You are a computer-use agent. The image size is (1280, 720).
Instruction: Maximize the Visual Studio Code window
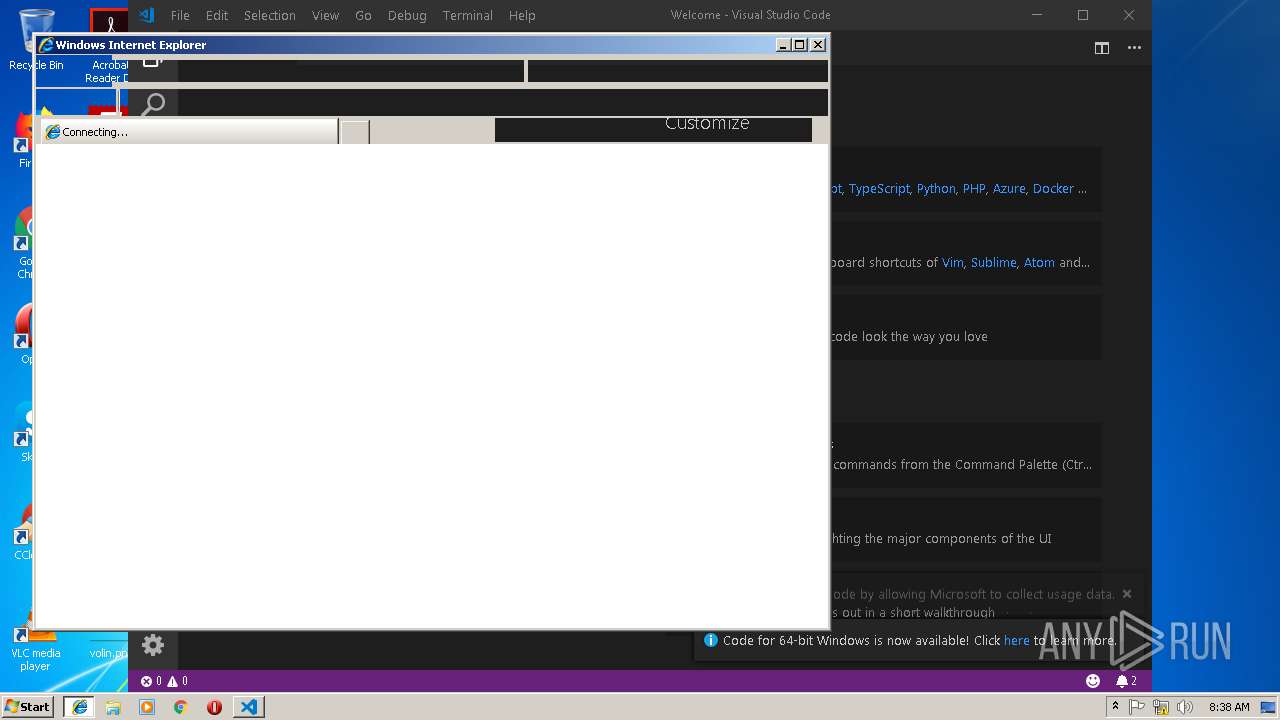point(1083,15)
